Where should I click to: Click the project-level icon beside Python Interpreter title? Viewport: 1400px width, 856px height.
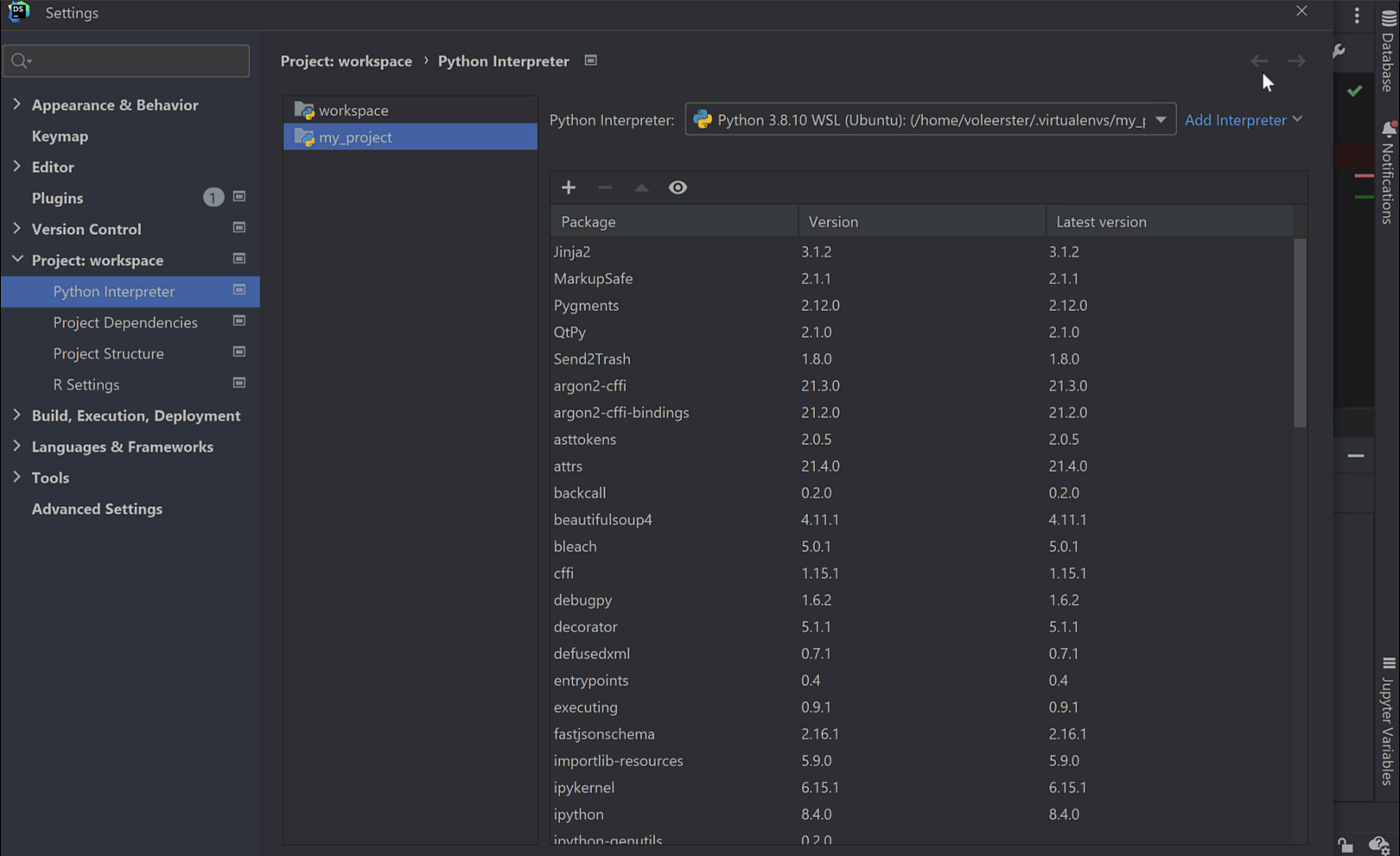pyautogui.click(x=591, y=60)
